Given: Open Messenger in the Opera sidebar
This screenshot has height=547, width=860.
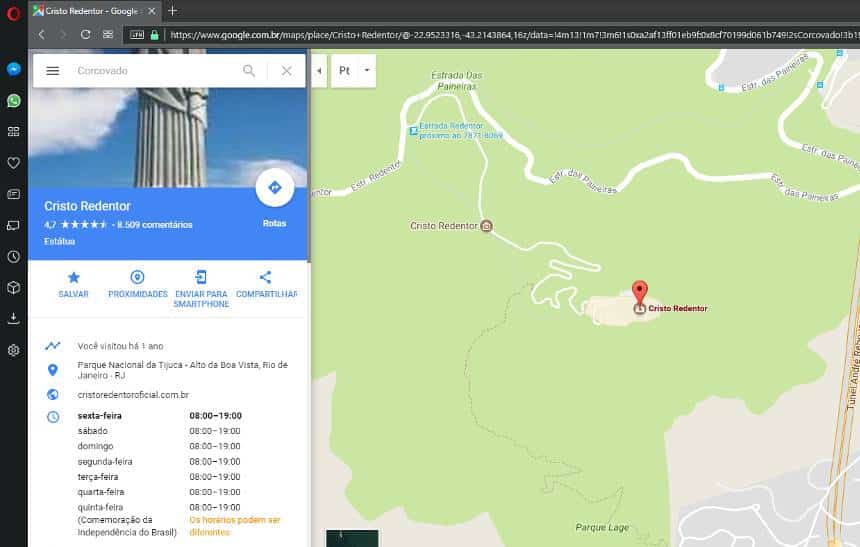Looking at the screenshot, I should point(14,69).
